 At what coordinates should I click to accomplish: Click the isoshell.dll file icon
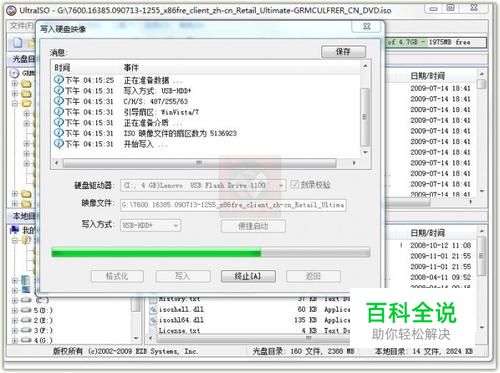153,310
